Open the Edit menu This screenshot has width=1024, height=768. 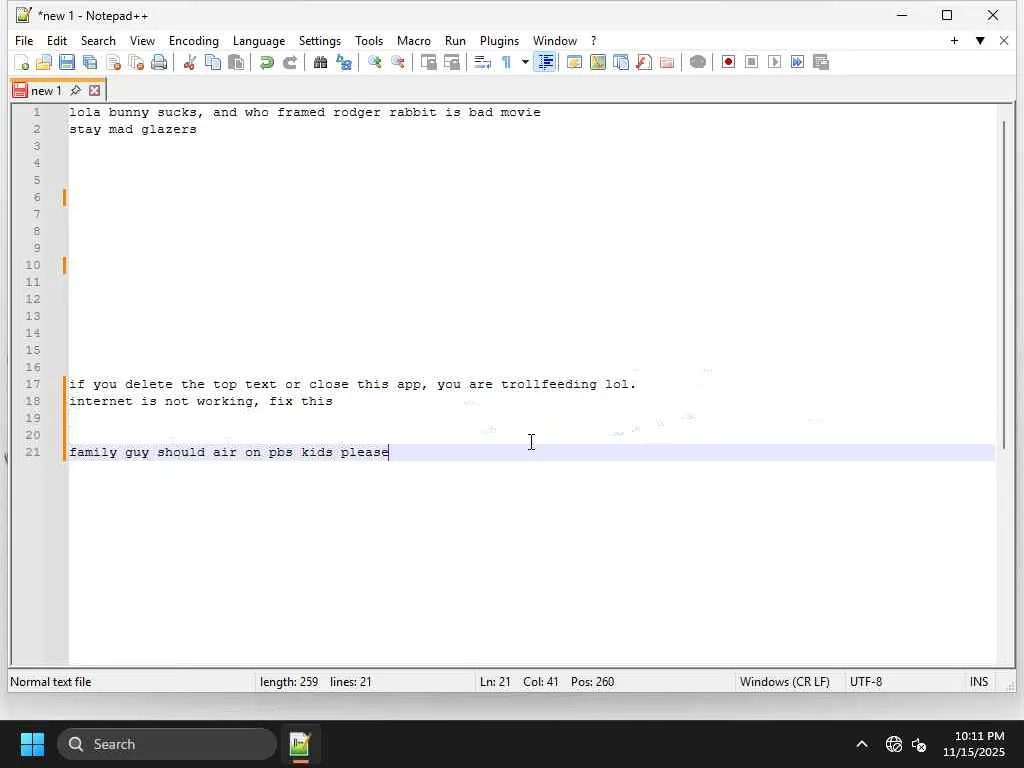point(57,40)
